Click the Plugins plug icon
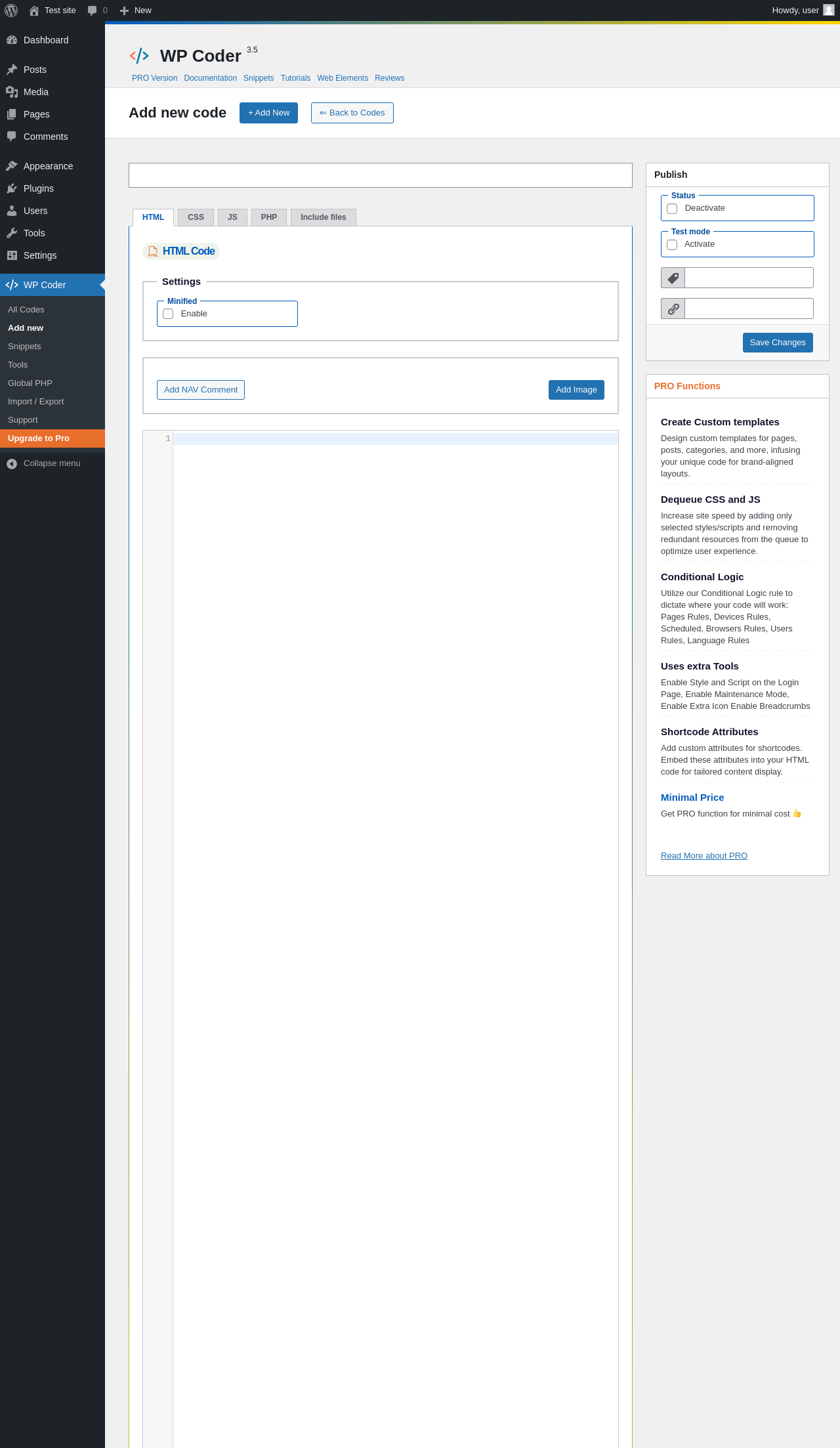Screen dimensions: 840x1448 (12, 188)
